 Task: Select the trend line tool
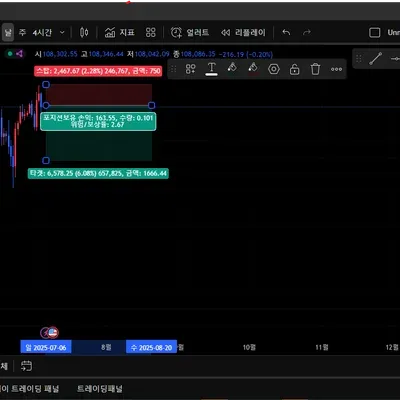376,59
